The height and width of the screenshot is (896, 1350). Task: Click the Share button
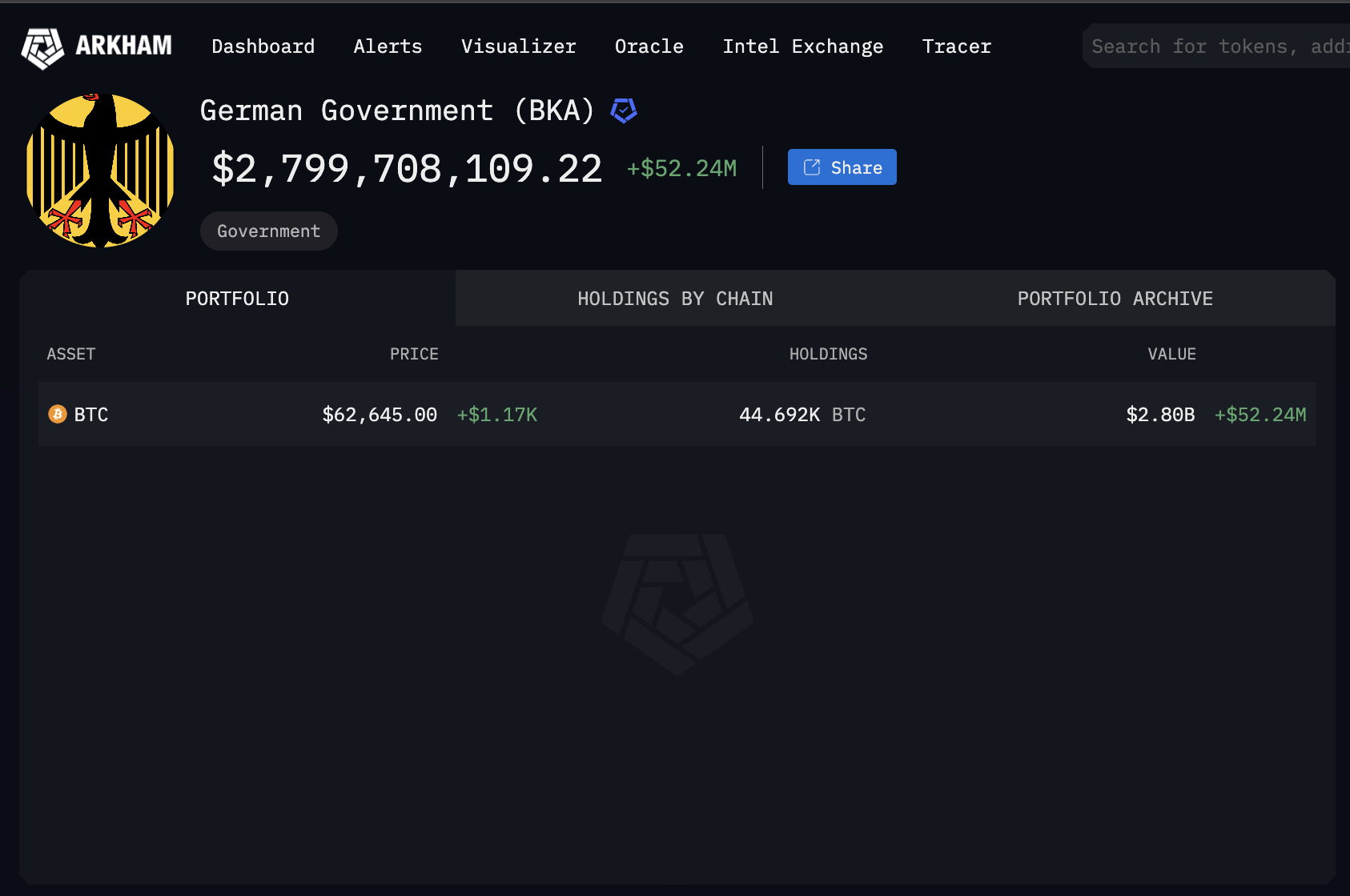[x=842, y=167]
